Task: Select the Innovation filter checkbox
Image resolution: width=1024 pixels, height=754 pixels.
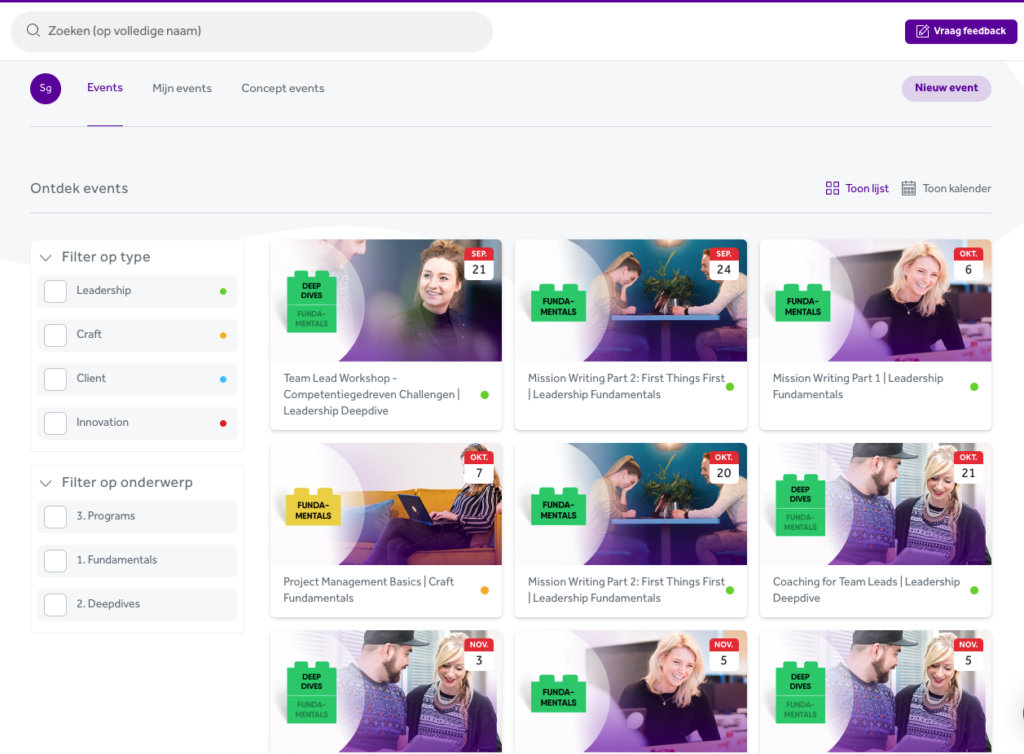Action: [x=56, y=423]
